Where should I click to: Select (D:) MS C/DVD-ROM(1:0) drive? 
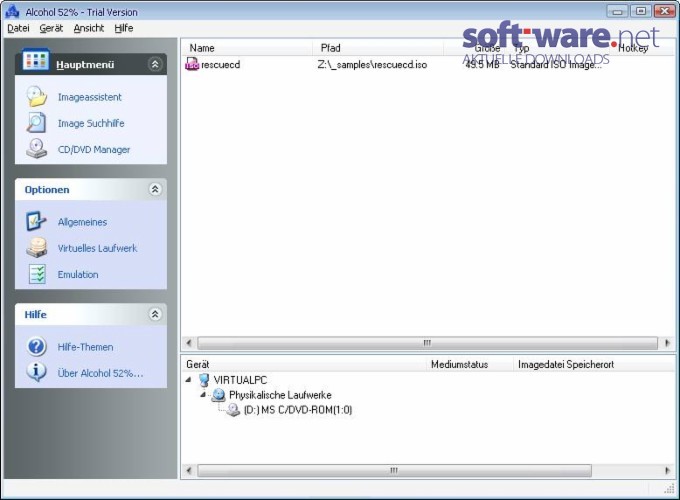pyautogui.click(x=298, y=410)
